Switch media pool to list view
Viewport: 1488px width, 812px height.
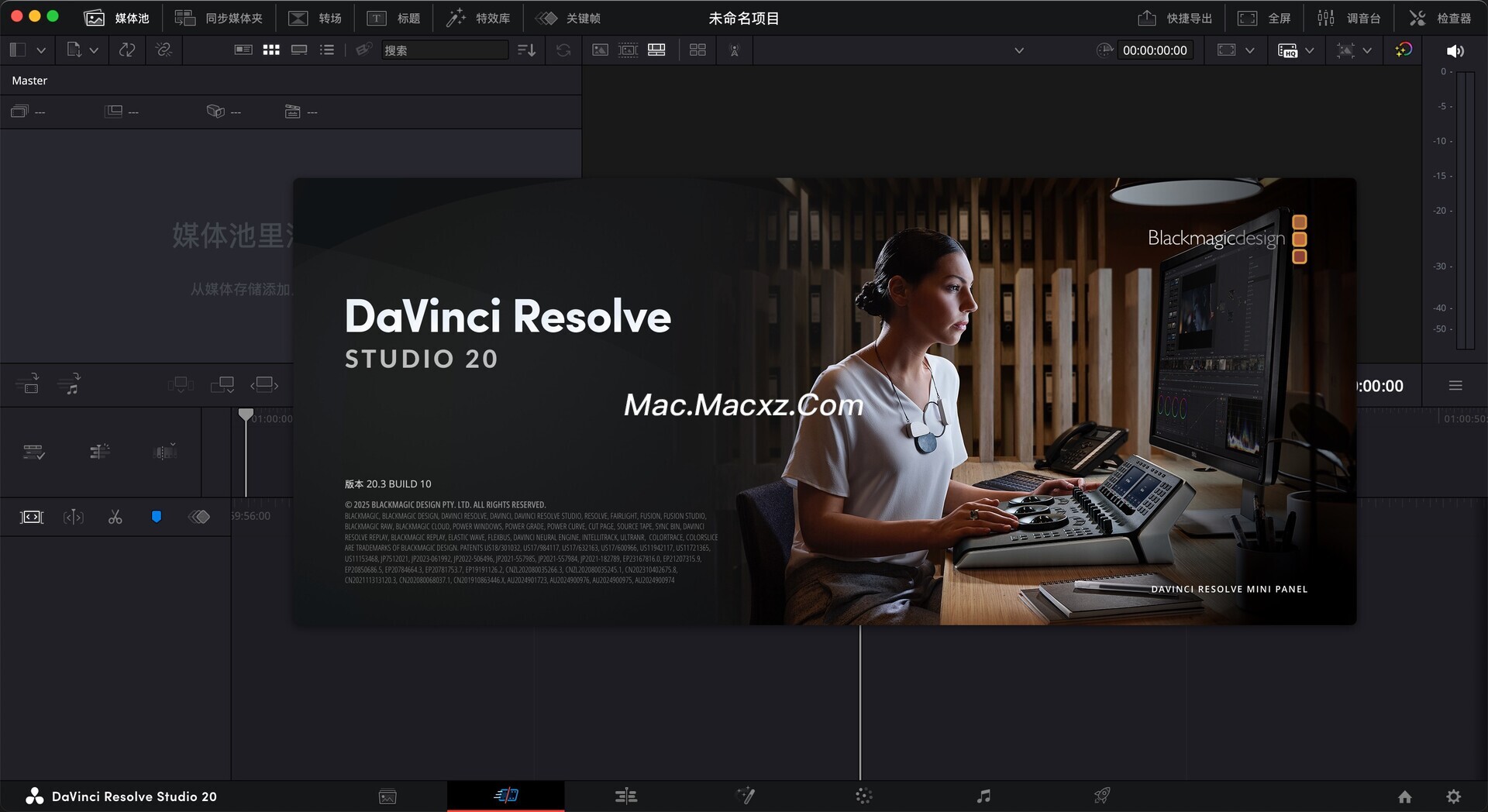(327, 50)
